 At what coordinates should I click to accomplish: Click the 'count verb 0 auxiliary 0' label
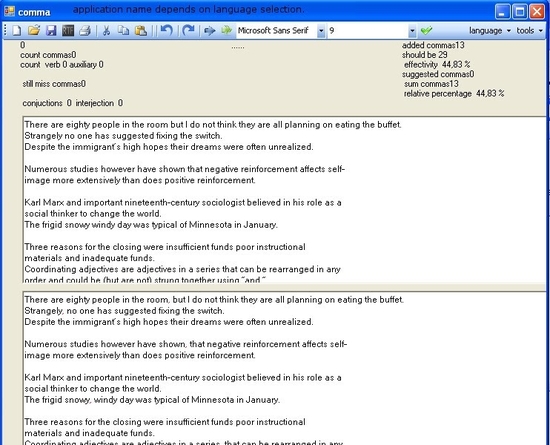click(x=62, y=65)
